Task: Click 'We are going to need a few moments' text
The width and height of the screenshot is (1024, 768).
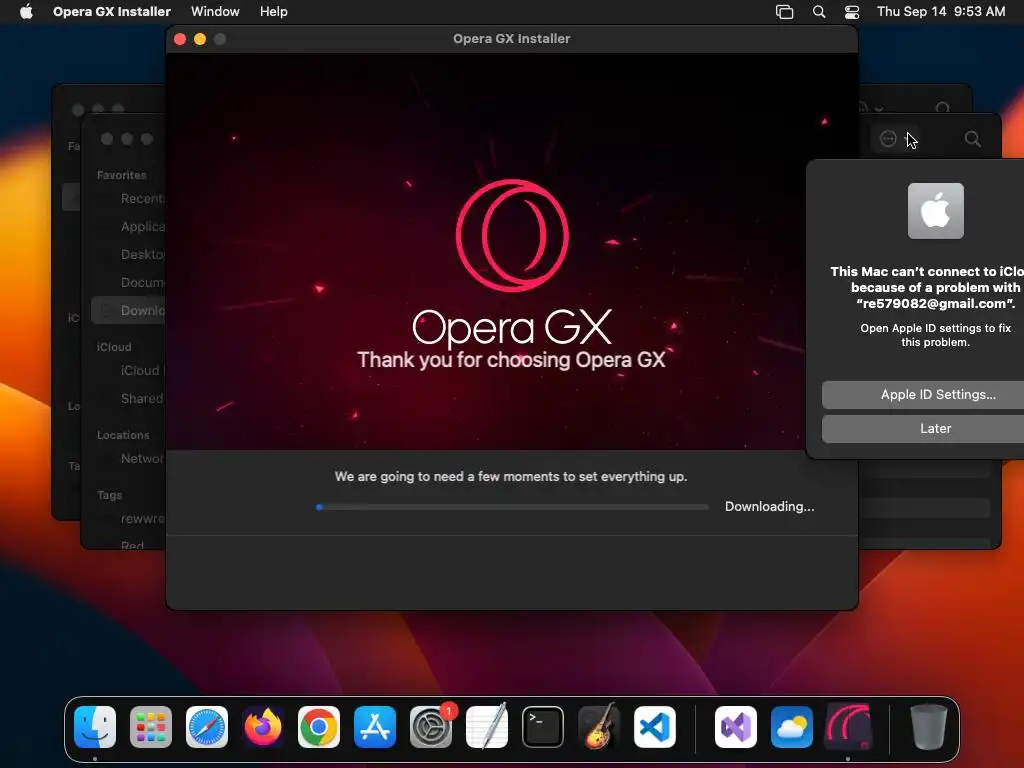Action: [x=511, y=477]
